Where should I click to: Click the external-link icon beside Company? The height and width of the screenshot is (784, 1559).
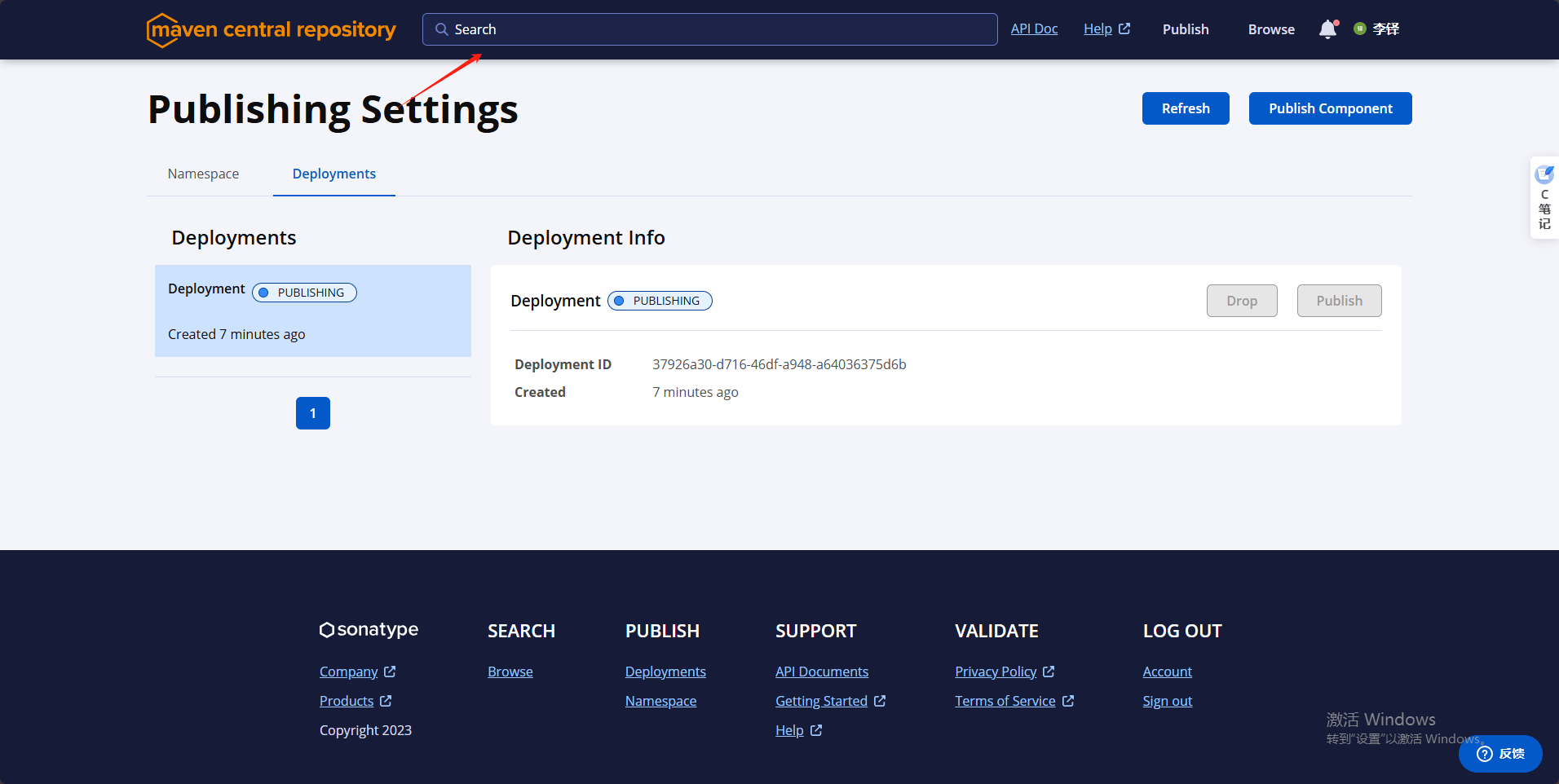click(x=390, y=672)
